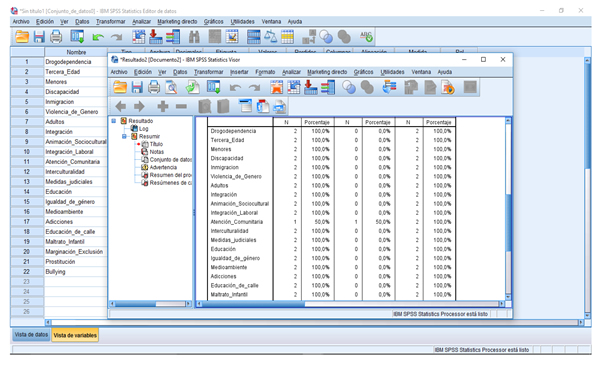Insert text icon in Viewer toolbar
600x365 pixels.
(280, 107)
